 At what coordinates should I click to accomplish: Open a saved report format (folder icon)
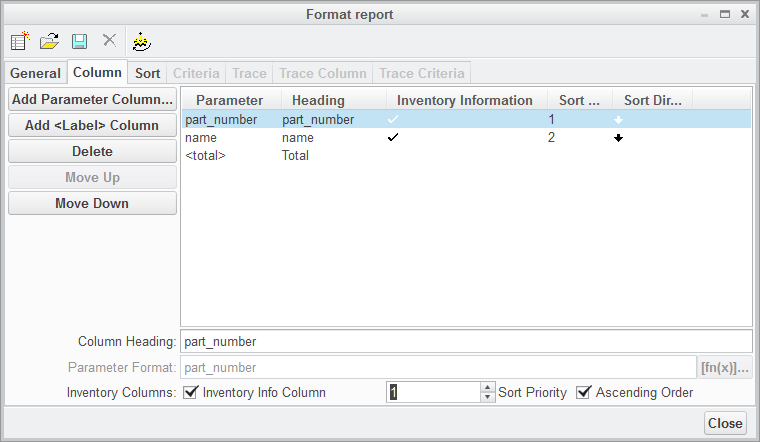[x=49, y=41]
